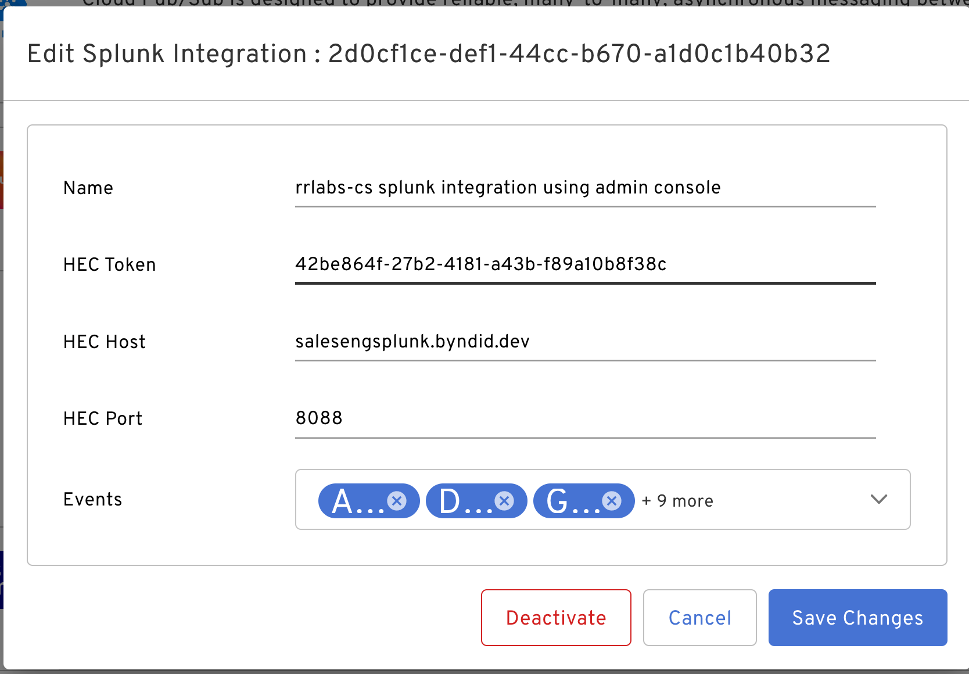This screenshot has height=674, width=970.
Task: Select the HEC Token field
Action: (585, 265)
